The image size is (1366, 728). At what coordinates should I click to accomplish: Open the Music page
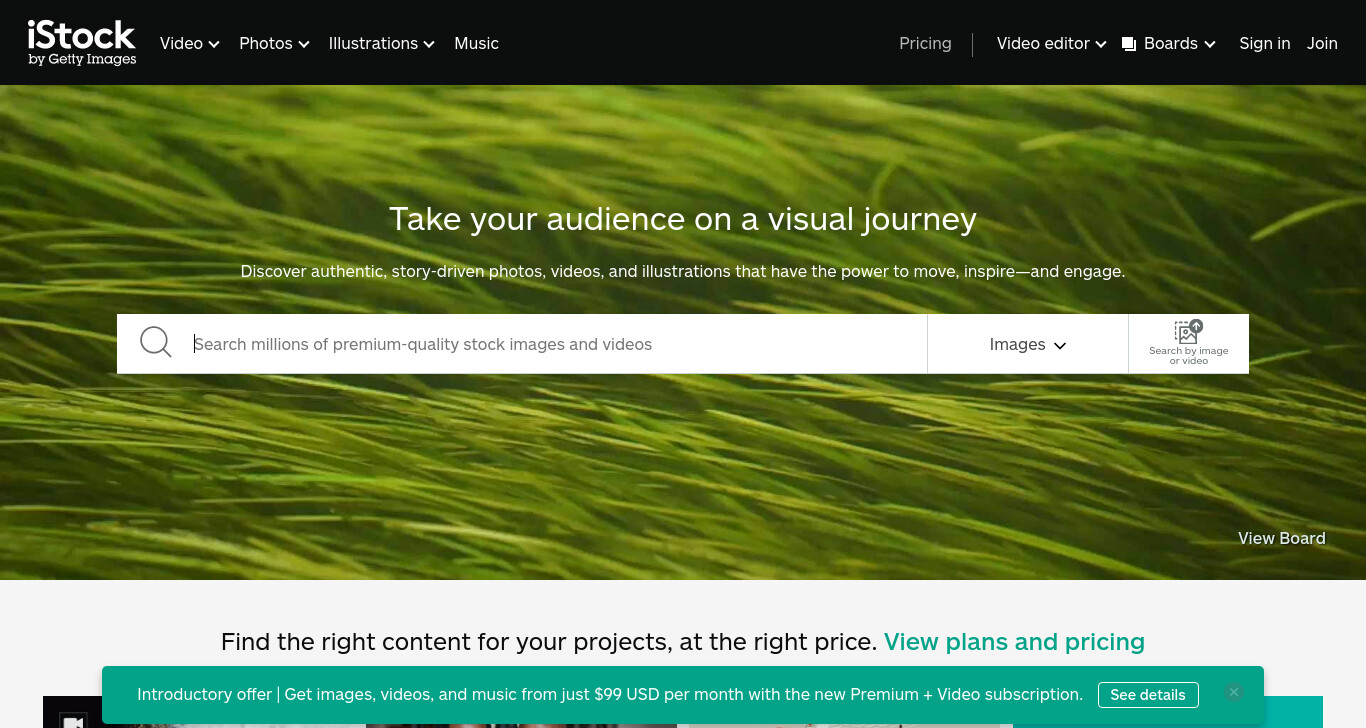(x=476, y=44)
